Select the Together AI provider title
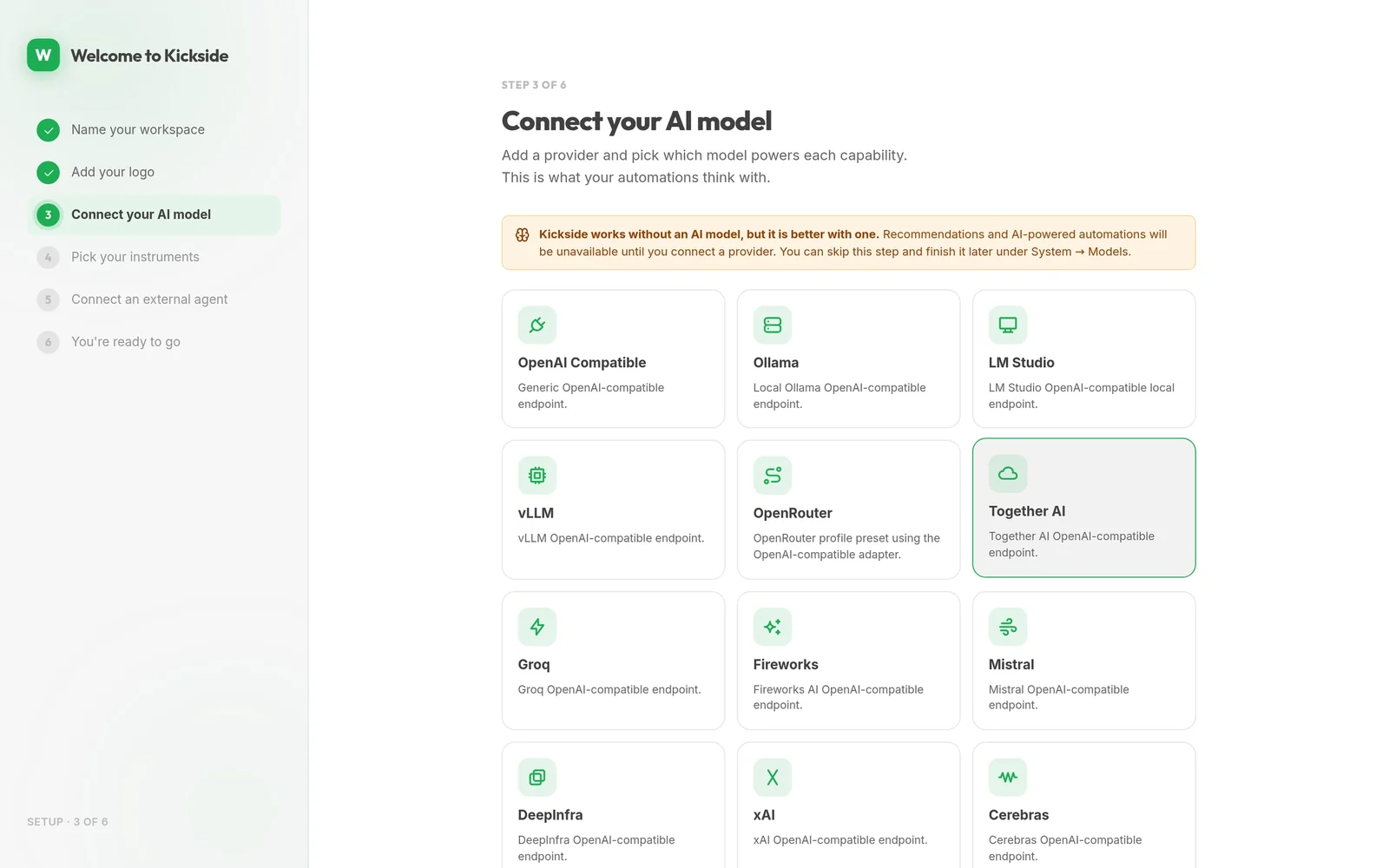 tap(1027, 512)
